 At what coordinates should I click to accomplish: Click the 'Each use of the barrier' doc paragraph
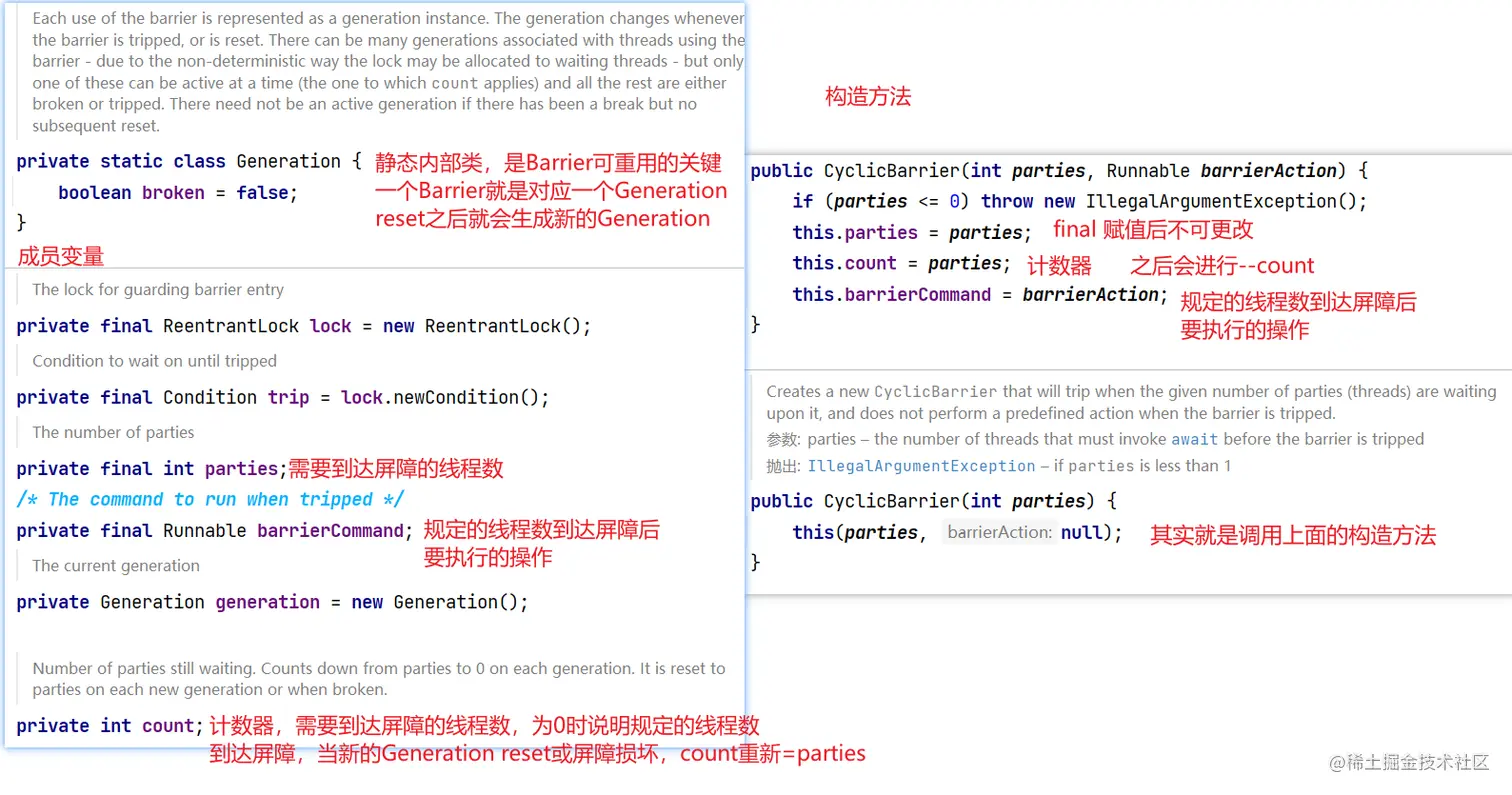click(388, 72)
